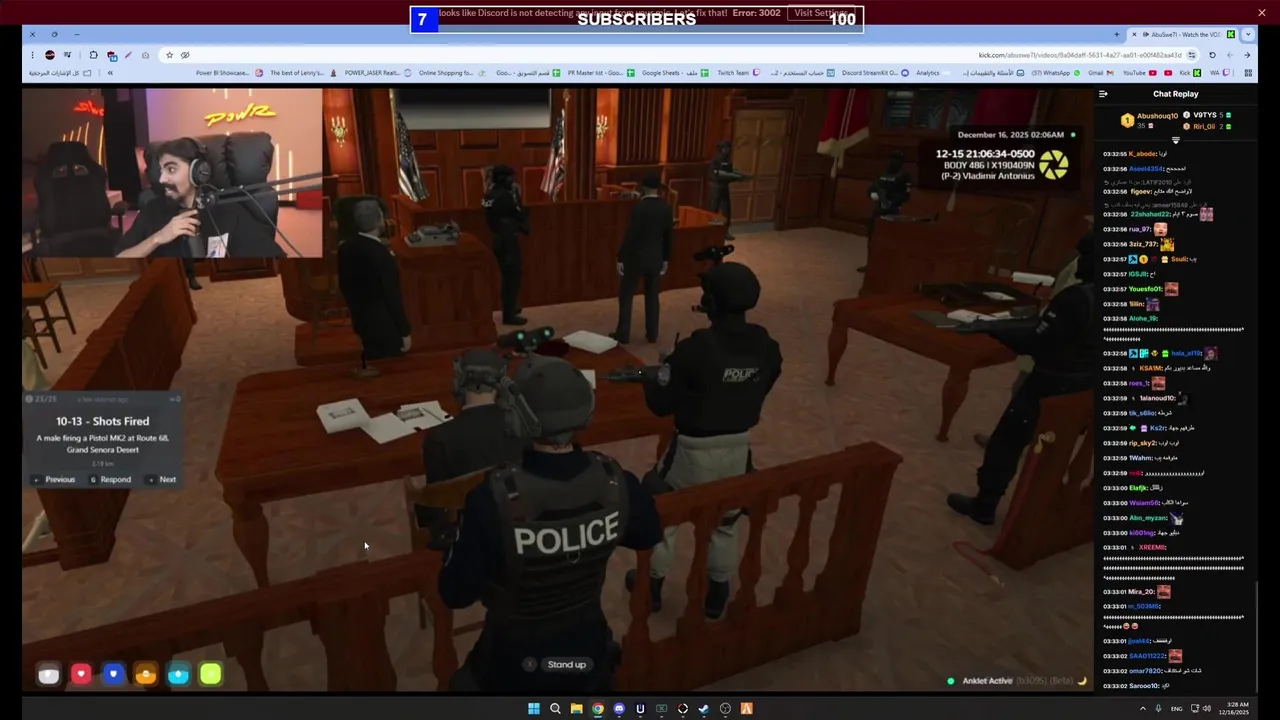Expand the chat leaderboard chevron
This screenshot has height=720, width=1280.
[1176, 140]
